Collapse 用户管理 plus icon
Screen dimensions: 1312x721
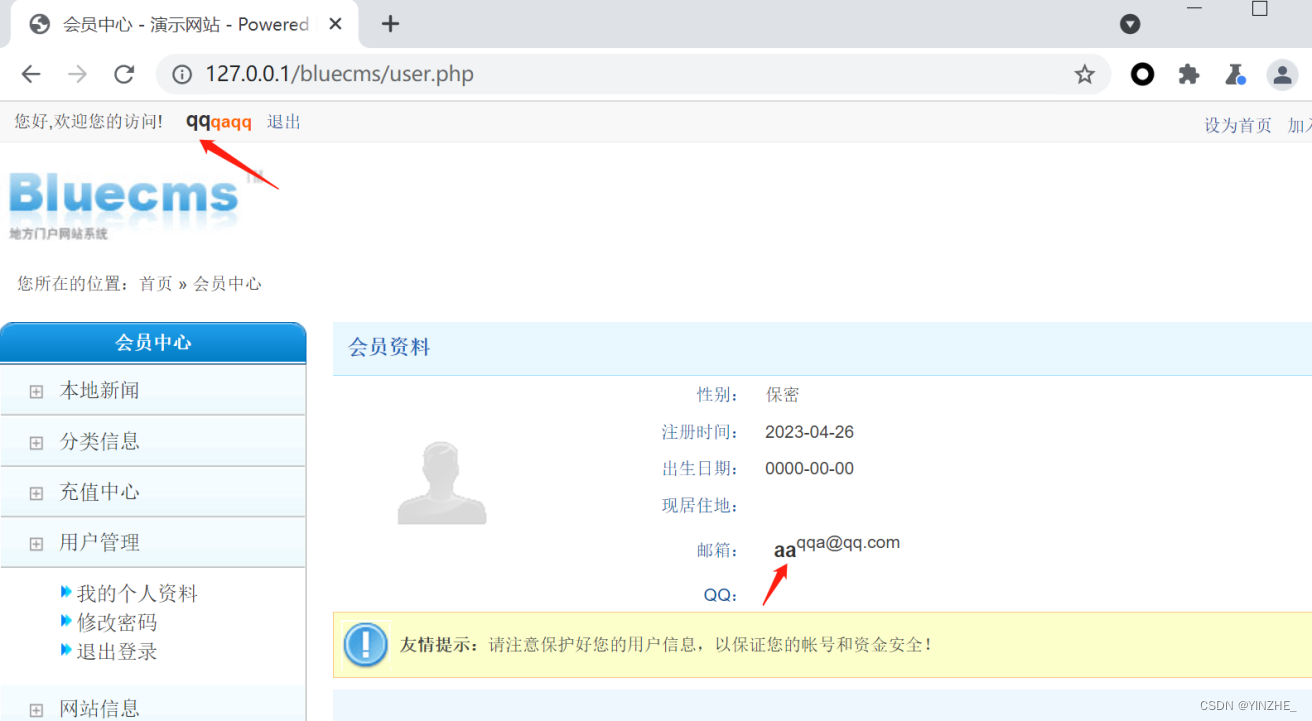[36, 544]
